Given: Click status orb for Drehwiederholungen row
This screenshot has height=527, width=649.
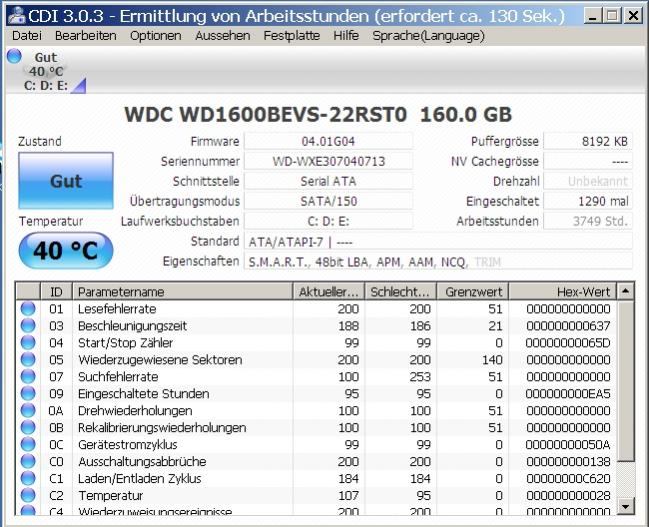Looking at the screenshot, I should click(x=28, y=411).
